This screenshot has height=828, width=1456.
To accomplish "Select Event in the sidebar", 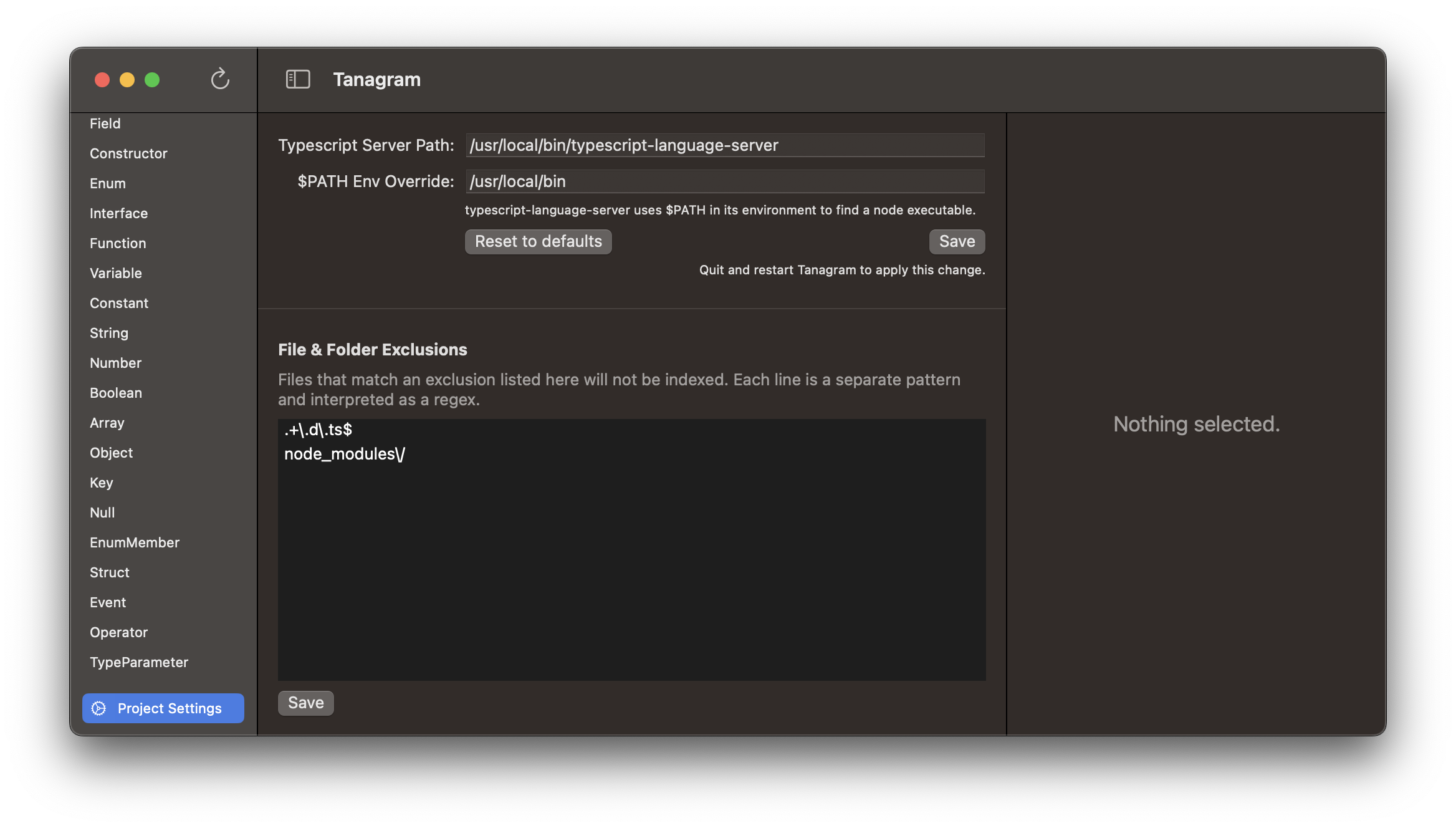I will pos(108,602).
